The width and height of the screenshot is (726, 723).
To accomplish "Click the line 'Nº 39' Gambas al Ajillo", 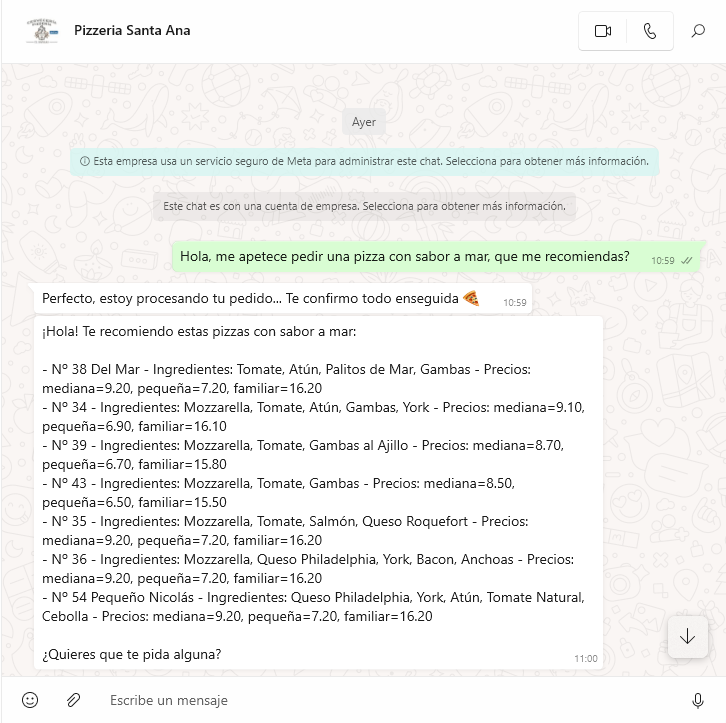I will (303, 455).
